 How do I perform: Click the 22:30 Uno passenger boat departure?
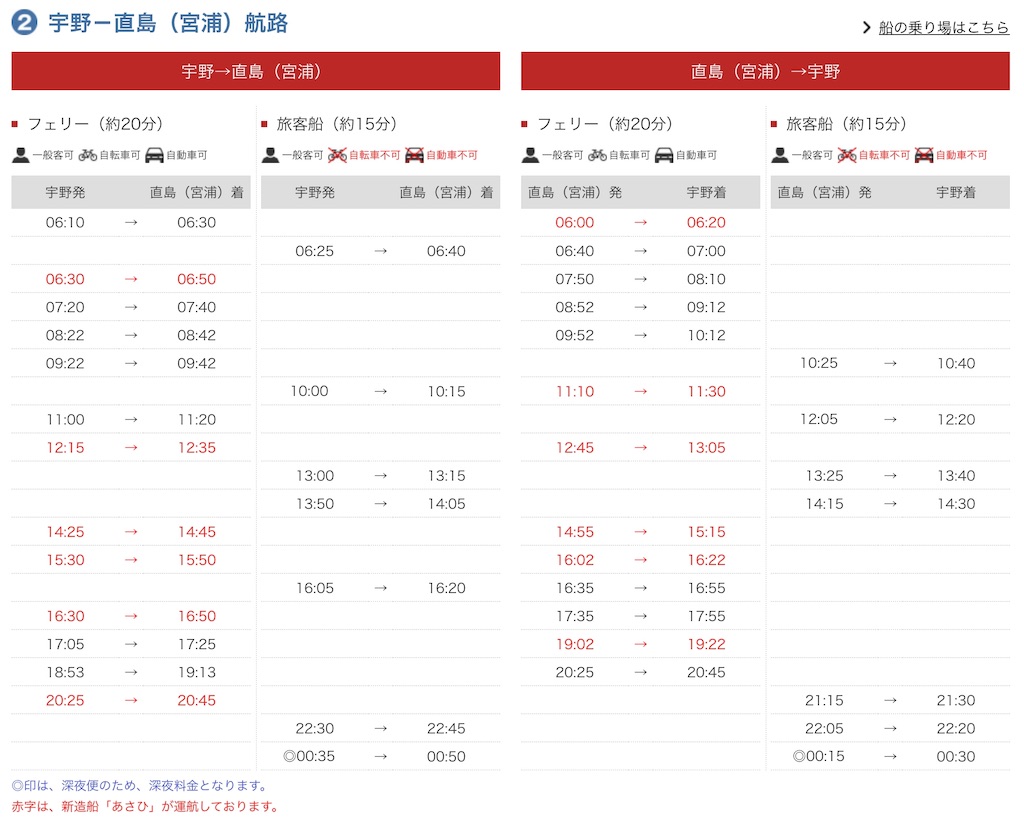315,729
